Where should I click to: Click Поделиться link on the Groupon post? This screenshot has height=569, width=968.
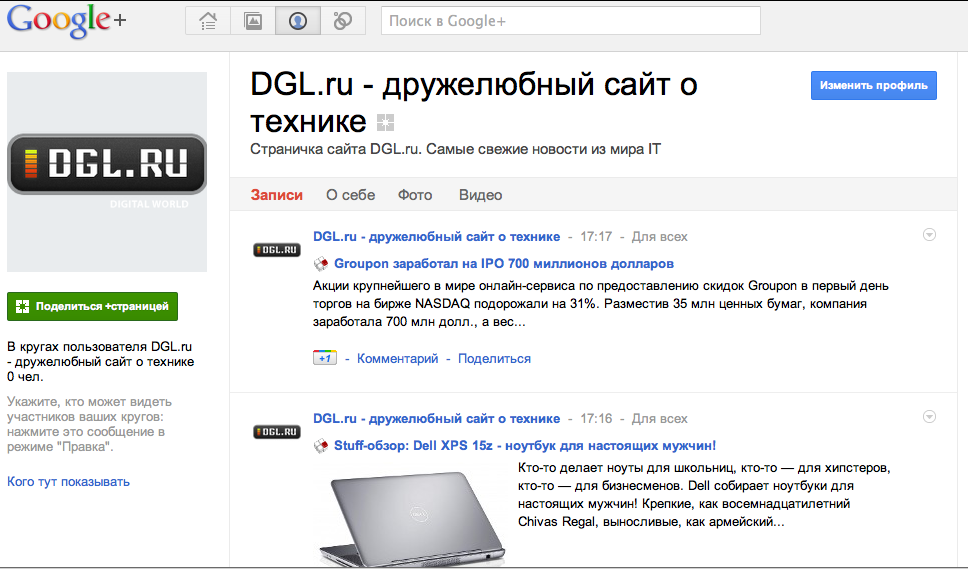(494, 359)
